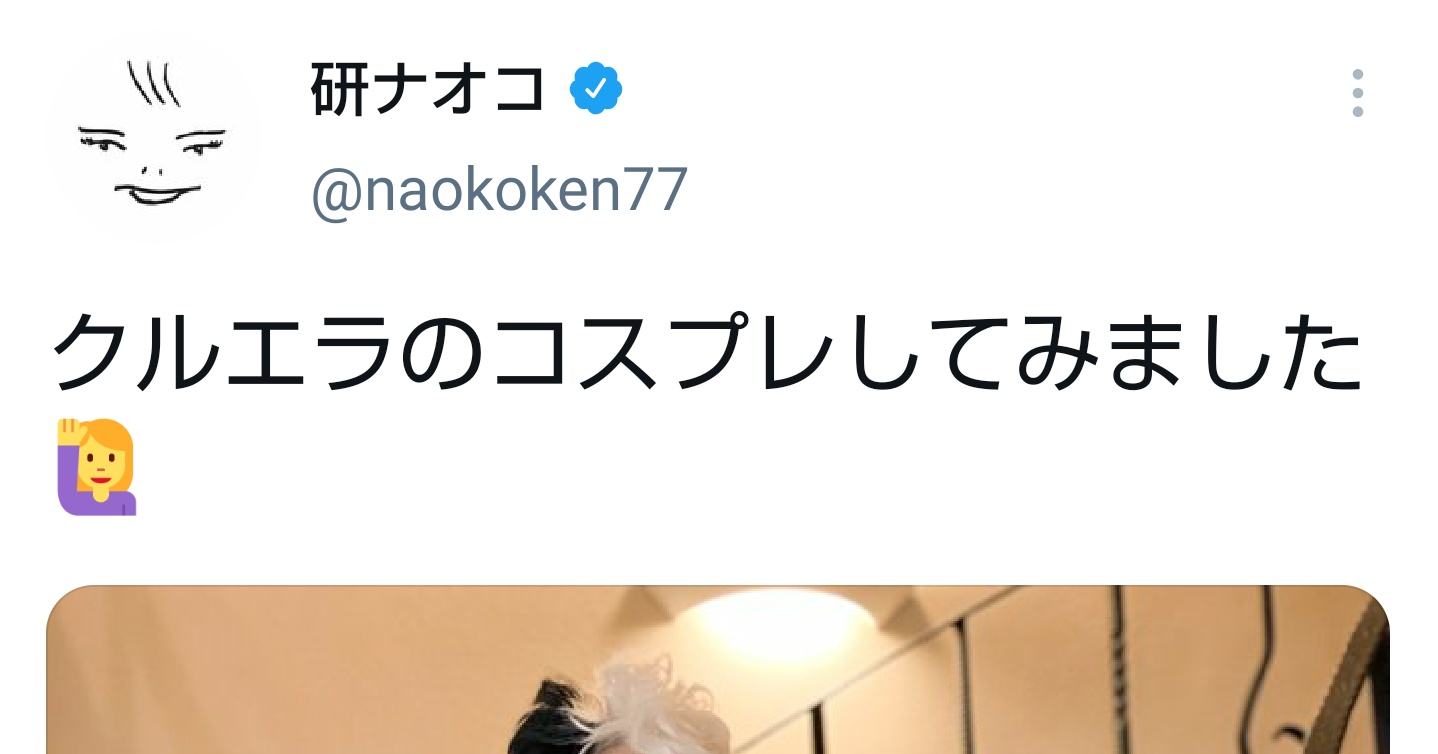Tap the avatar's left sketched eye
The height and width of the screenshot is (754, 1438).
pyautogui.click(x=104, y=141)
